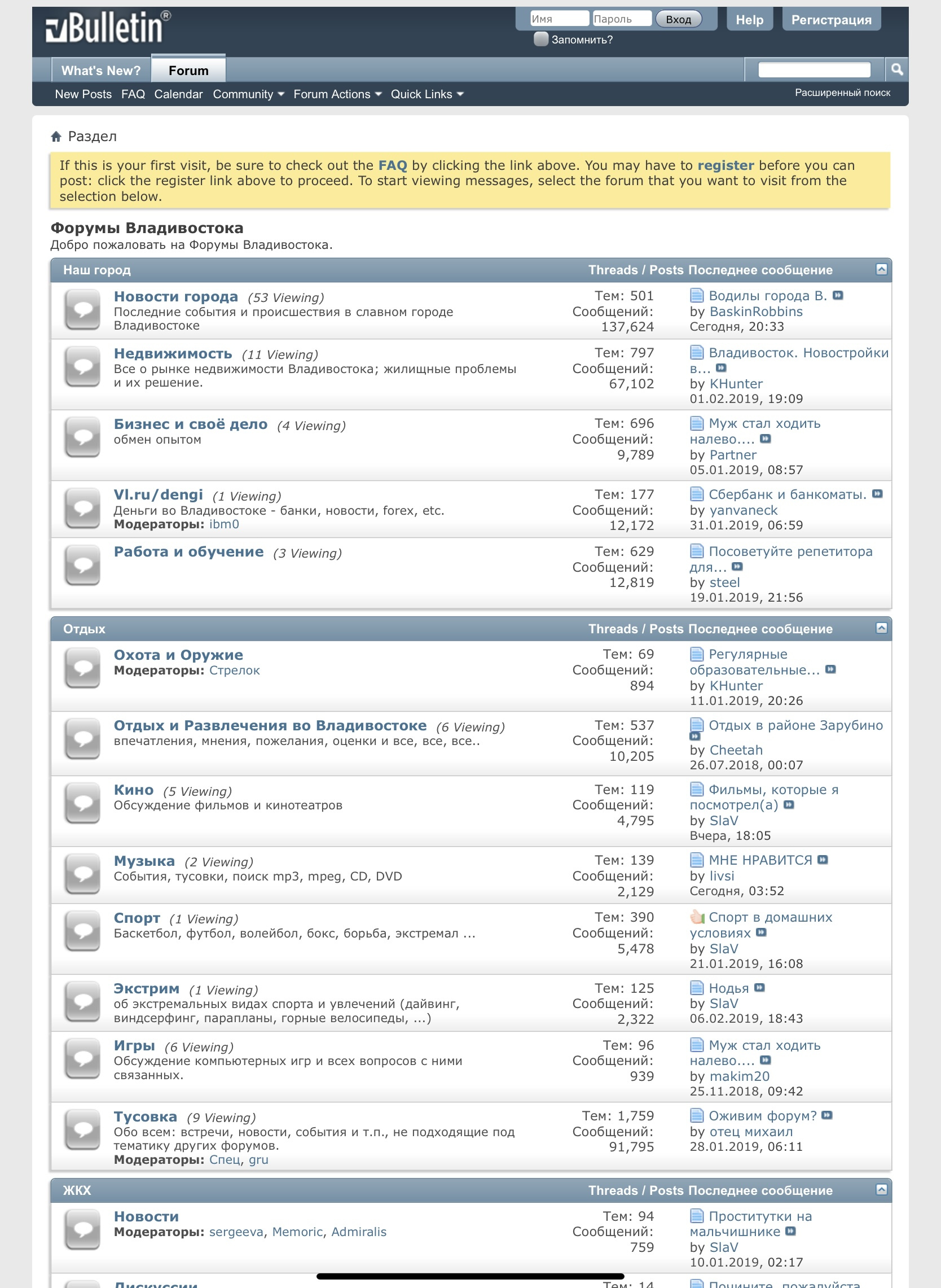Screen dimensions: 941x1288
Task: Open thread Проститутки на мальчишнике
Action: [751, 1224]
